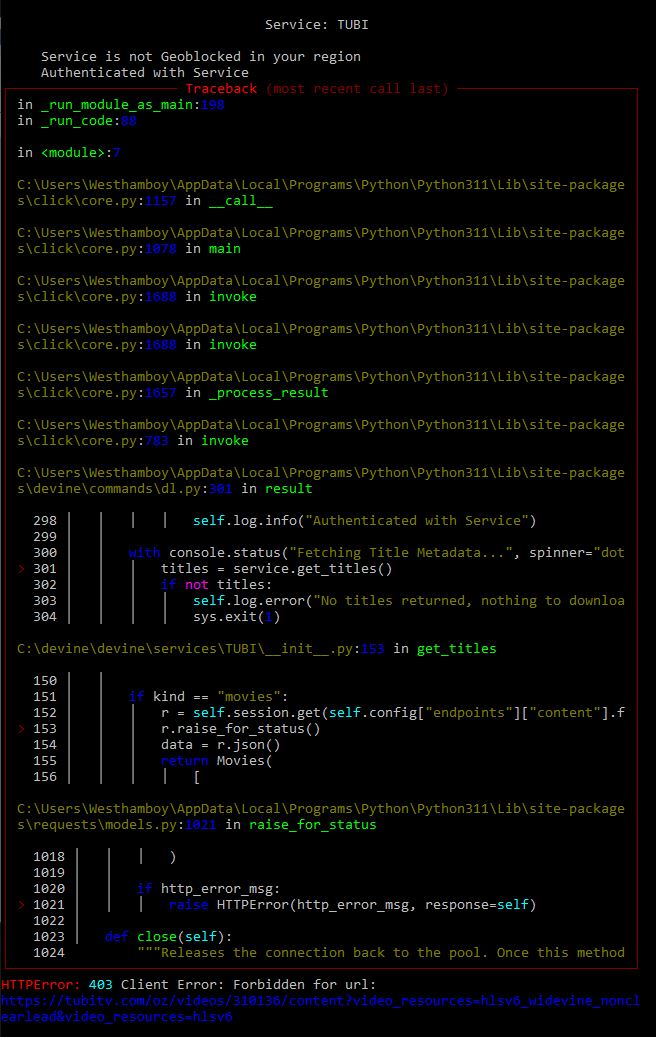
Task: Click line 155 "return Movies("
Action: point(216,761)
